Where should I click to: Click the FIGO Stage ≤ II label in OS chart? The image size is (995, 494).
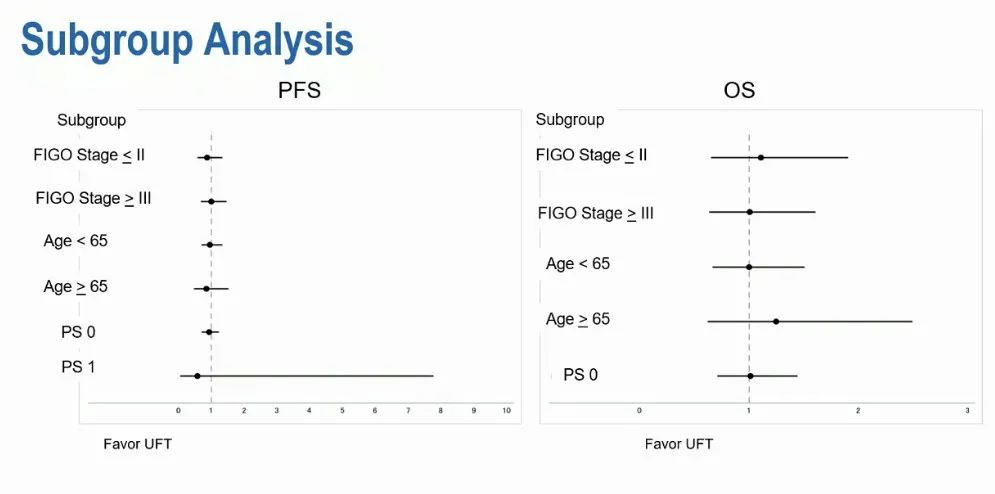(591, 155)
